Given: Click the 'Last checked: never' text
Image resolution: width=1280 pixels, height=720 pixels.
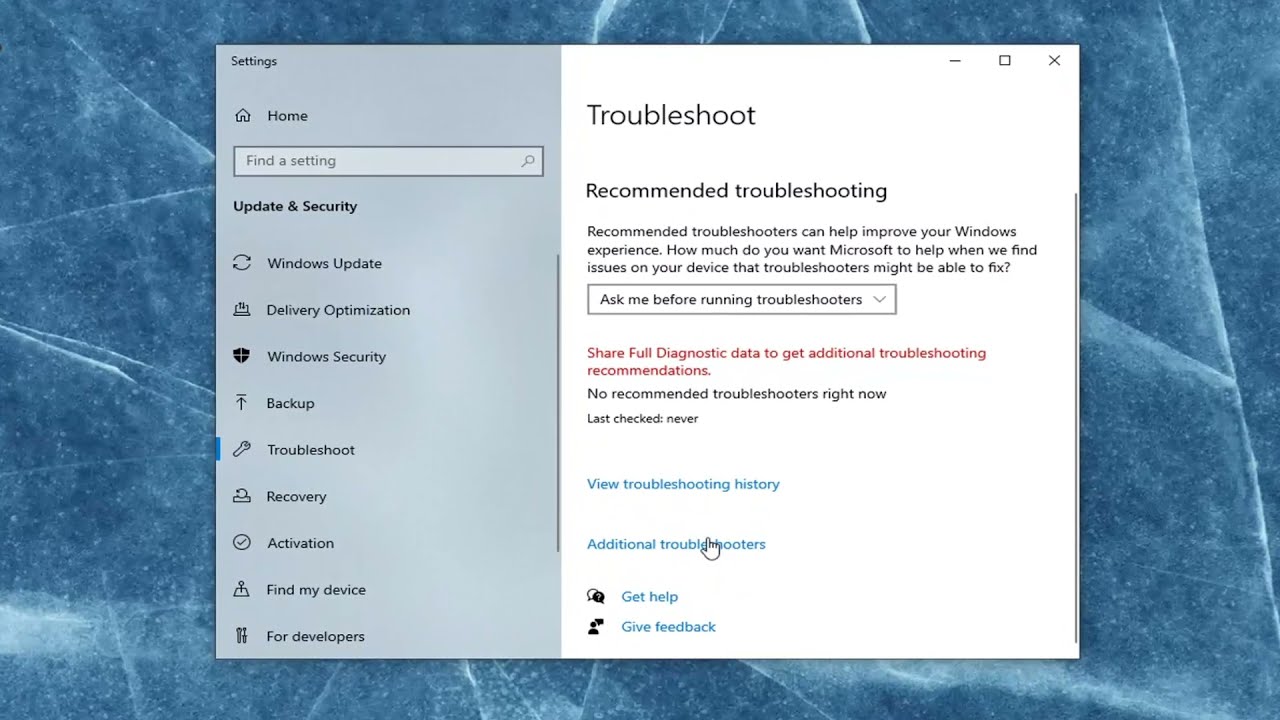Looking at the screenshot, I should [x=642, y=419].
